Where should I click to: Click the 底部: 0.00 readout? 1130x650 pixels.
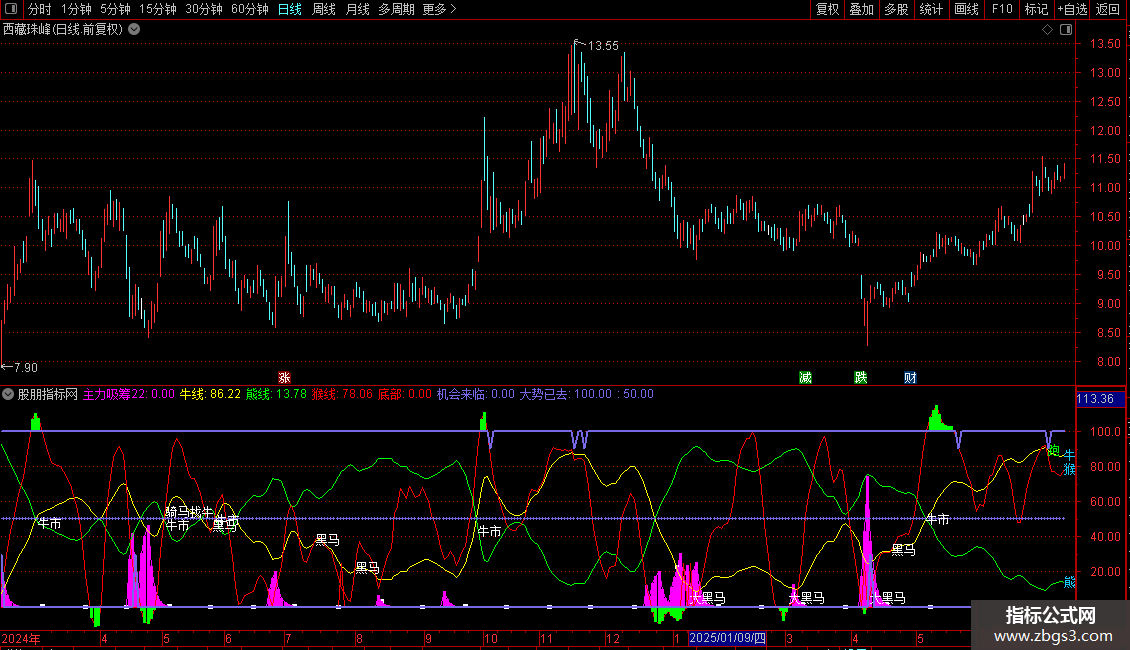pos(405,394)
